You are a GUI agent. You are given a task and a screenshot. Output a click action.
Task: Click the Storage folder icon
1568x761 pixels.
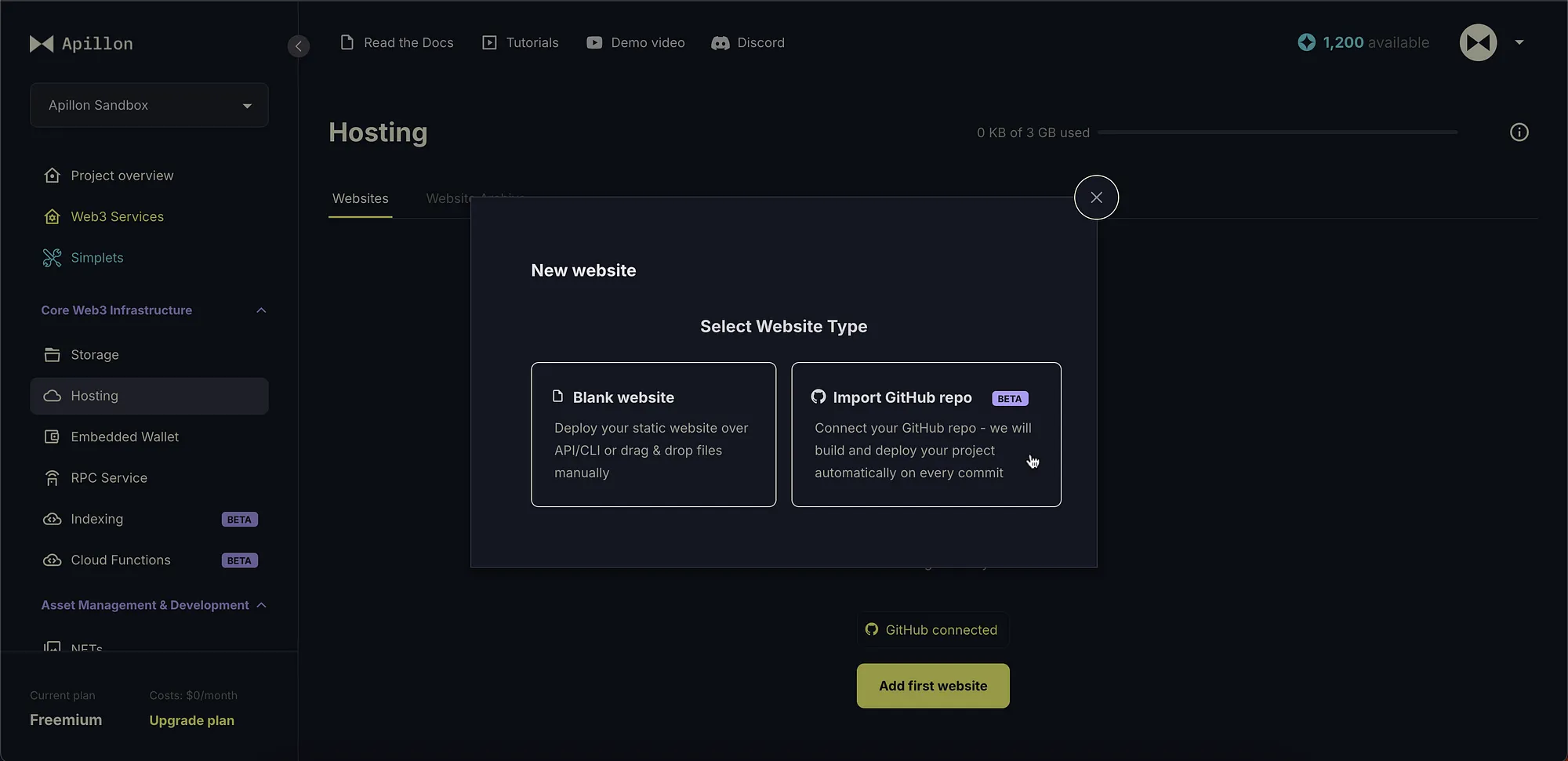(x=52, y=355)
